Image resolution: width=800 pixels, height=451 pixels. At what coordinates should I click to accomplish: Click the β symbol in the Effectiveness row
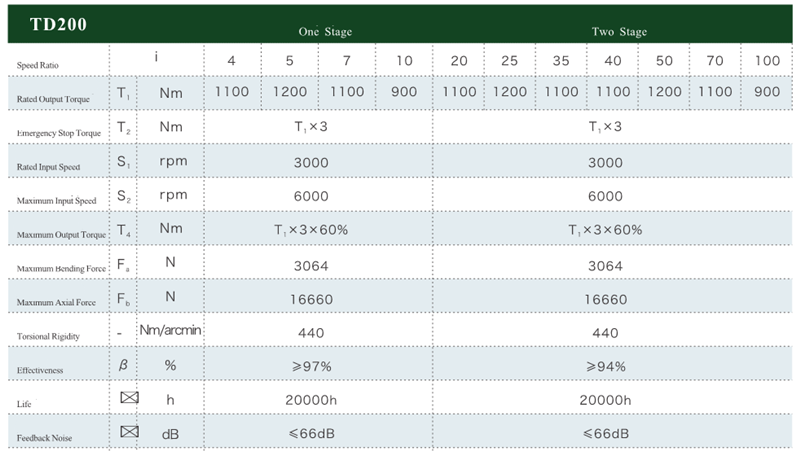tap(123, 365)
